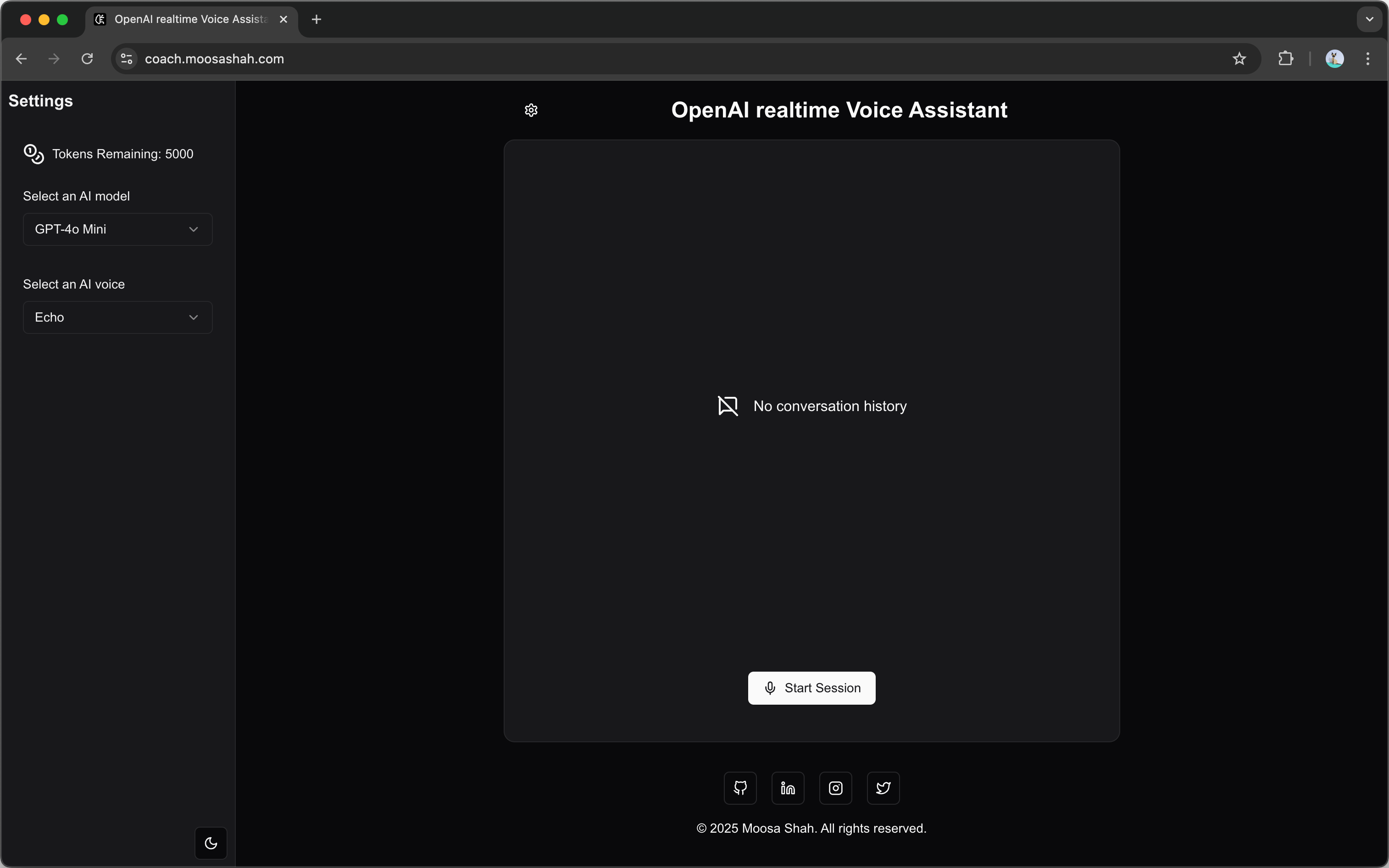Go back to the previous page
This screenshot has height=868, width=1389.
[21, 59]
